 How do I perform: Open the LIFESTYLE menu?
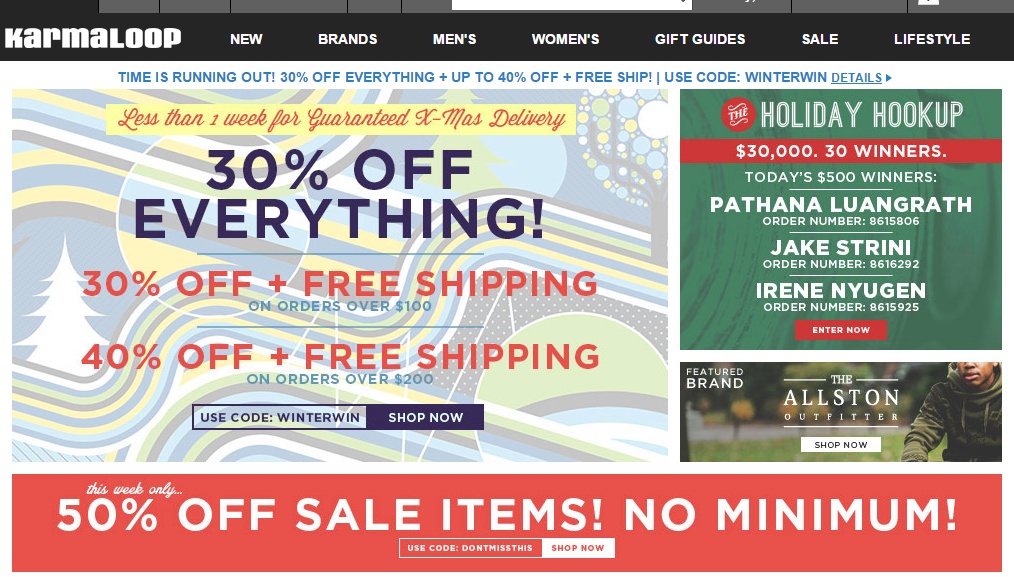pyautogui.click(x=932, y=39)
